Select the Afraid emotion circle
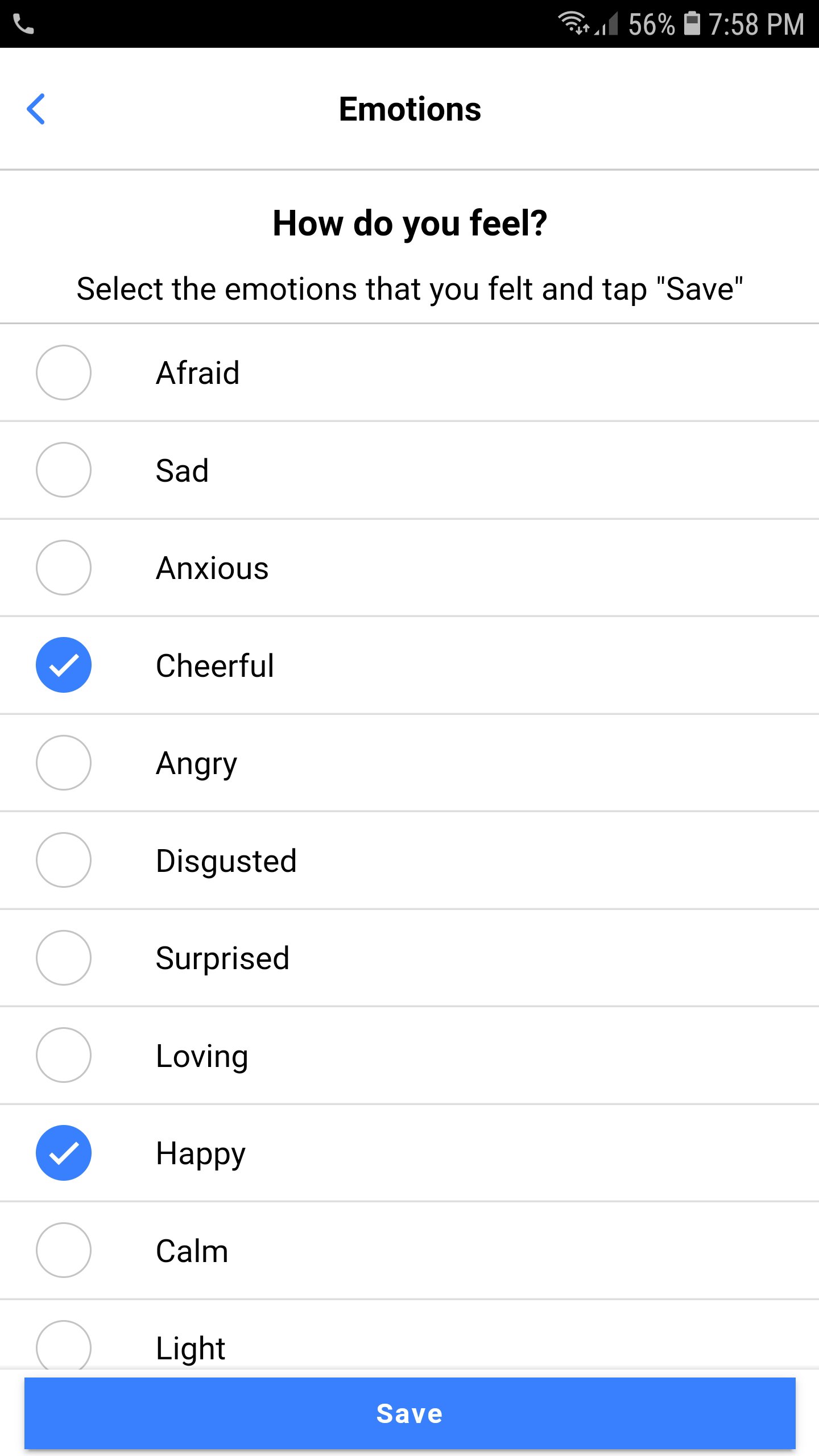Screen dimensions: 819x1456 pos(64,373)
